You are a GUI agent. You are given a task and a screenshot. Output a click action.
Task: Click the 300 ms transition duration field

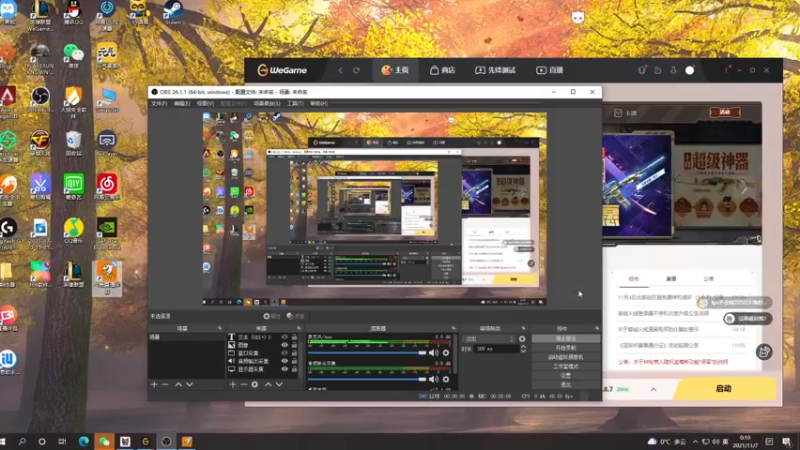[x=496, y=349]
